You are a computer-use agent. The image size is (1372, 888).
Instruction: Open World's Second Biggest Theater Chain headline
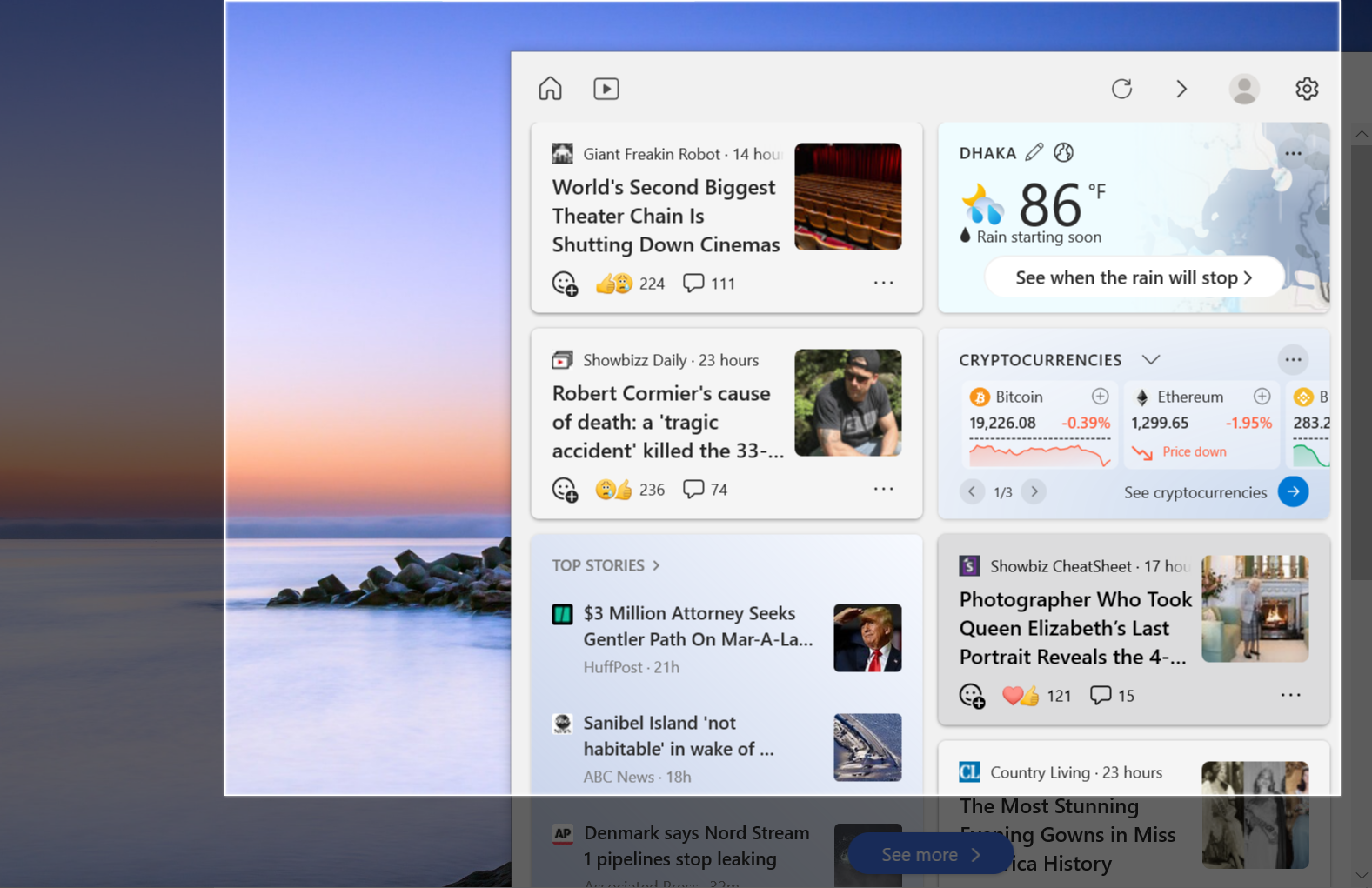point(666,216)
